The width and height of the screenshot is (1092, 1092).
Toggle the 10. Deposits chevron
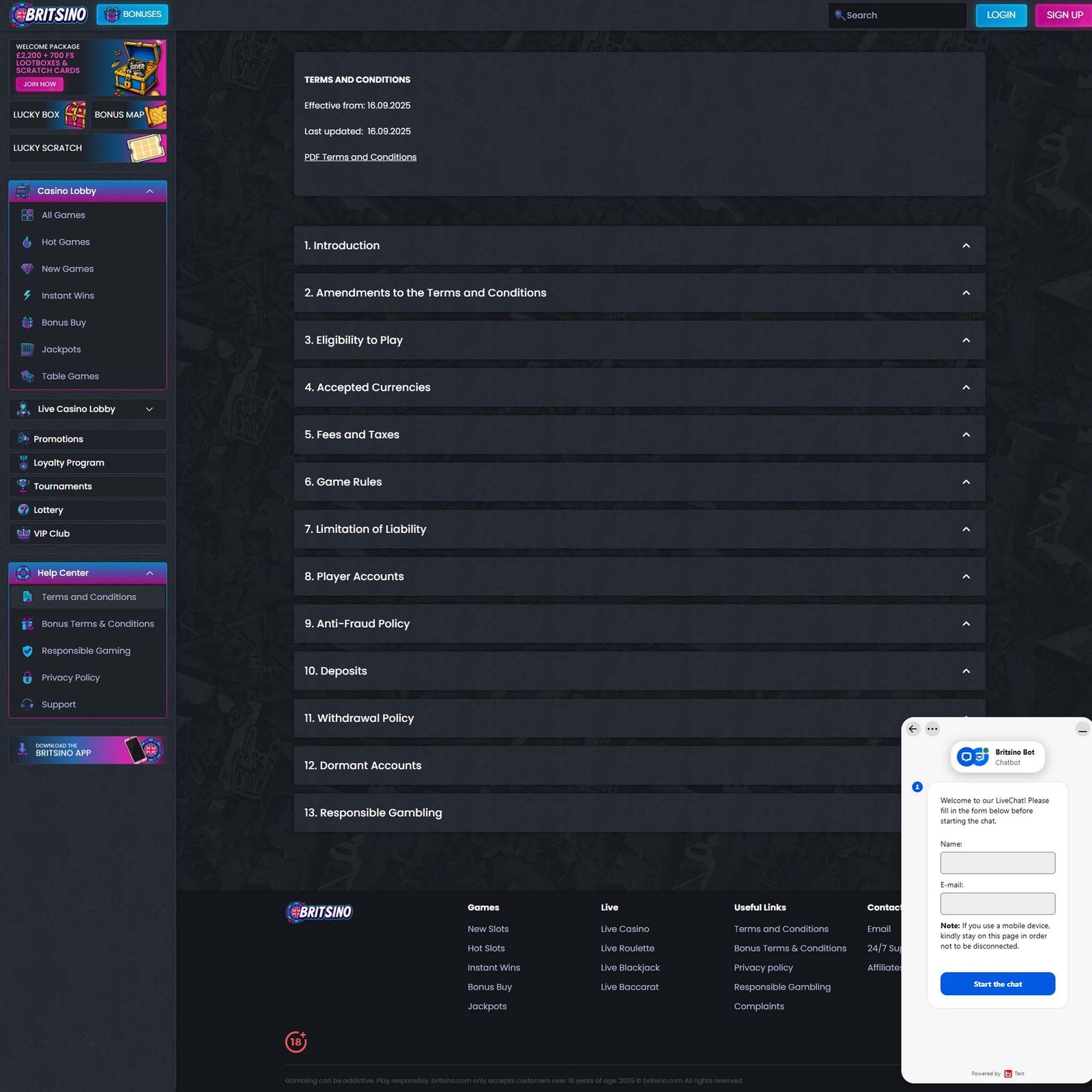[966, 671]
